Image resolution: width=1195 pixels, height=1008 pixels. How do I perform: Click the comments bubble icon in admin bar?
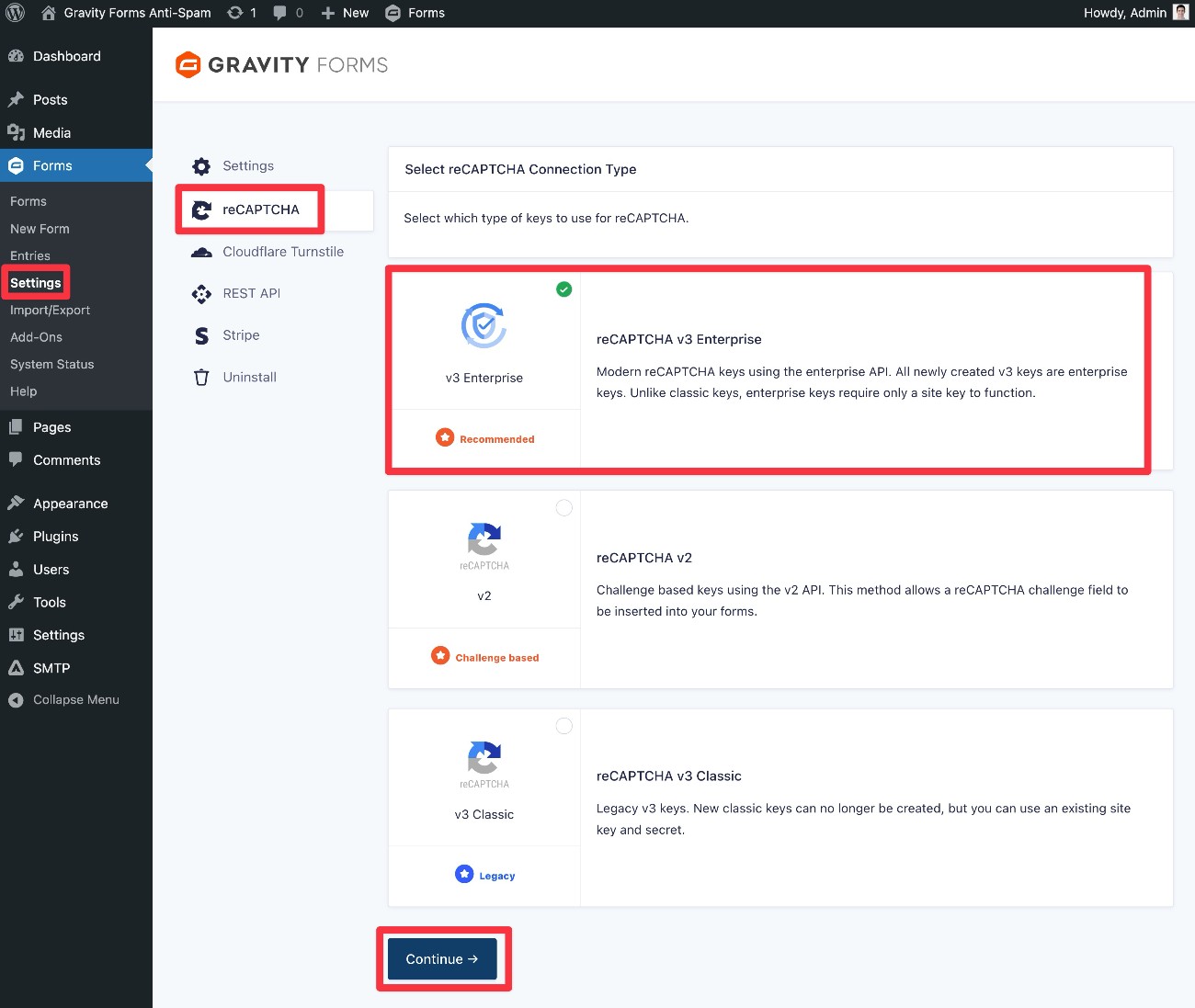coord(280,13)
